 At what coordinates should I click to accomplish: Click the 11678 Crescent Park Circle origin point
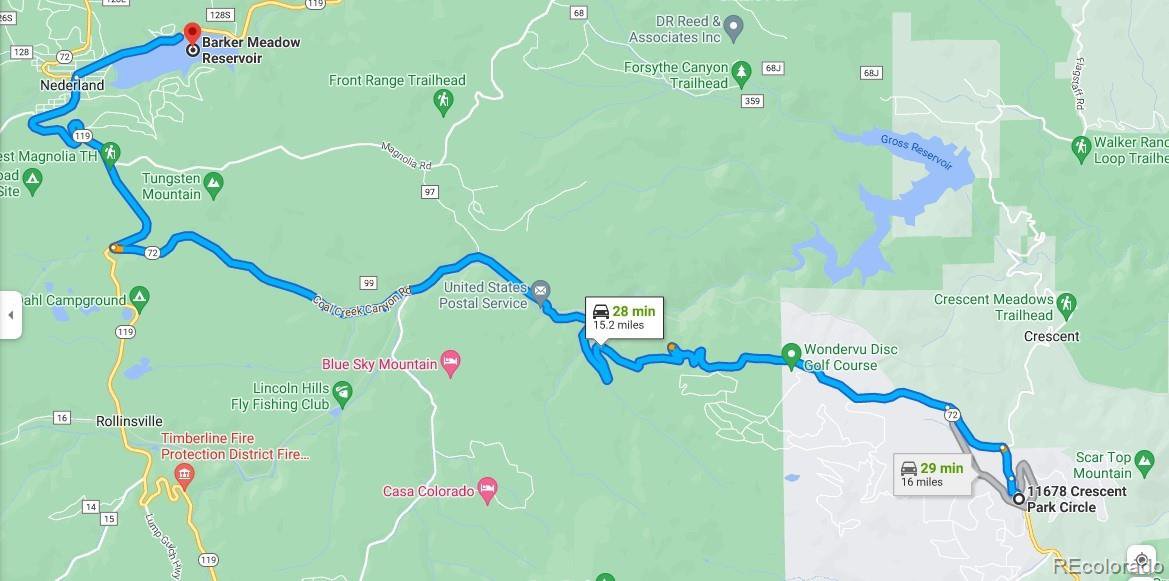(1018, 497)
